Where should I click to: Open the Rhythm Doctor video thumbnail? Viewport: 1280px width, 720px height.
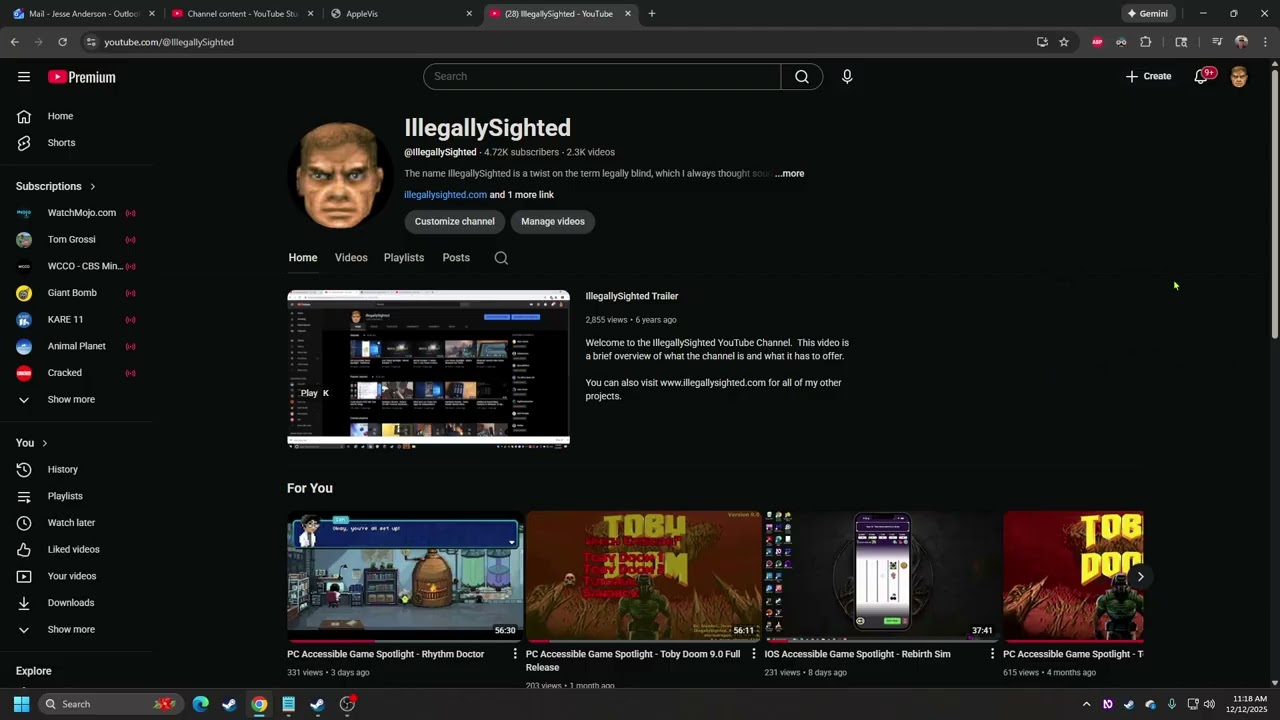tap(405, 576)
